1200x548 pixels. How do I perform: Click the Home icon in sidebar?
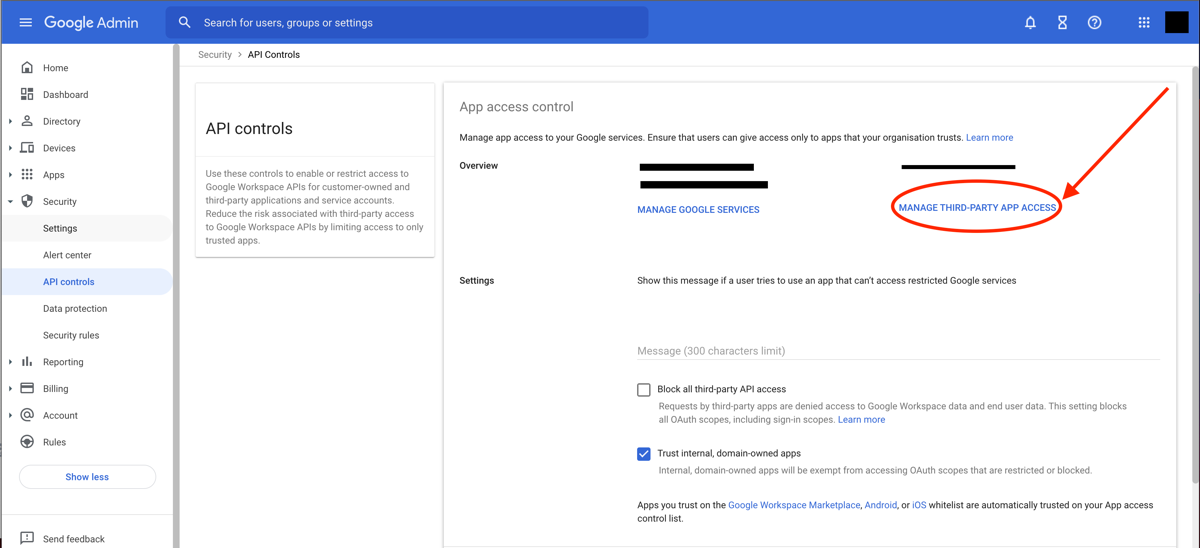(x=27, y=68)
